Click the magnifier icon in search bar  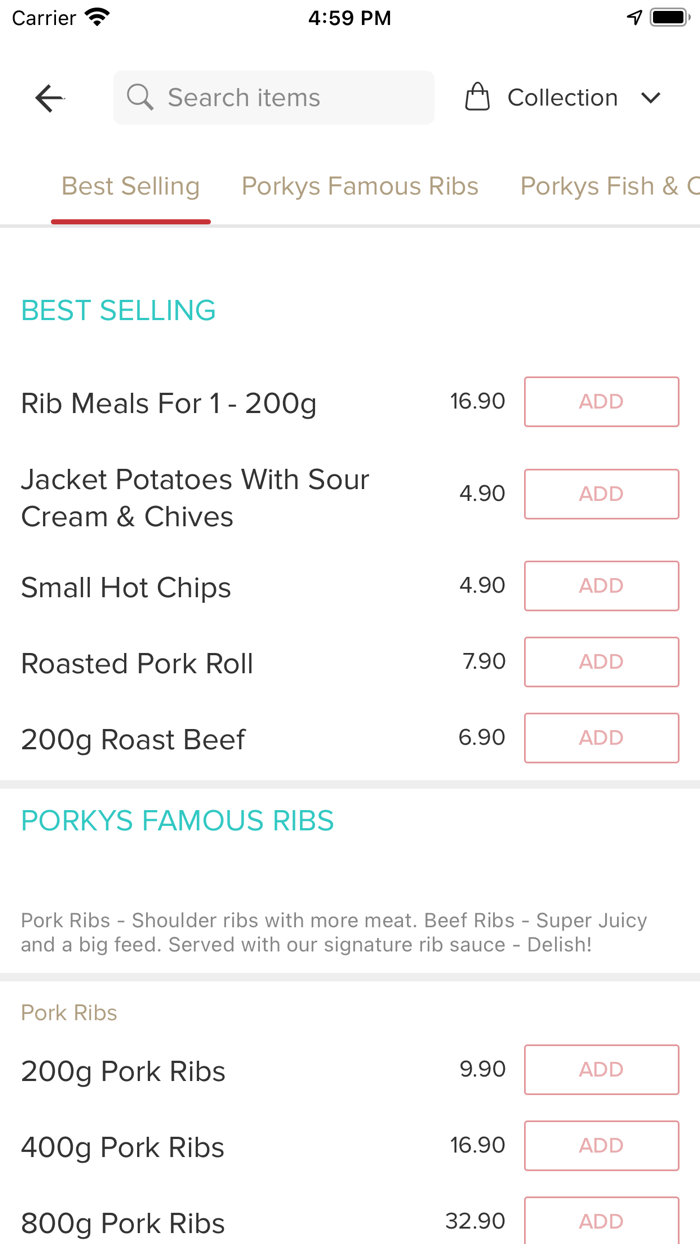coord(140,97)
